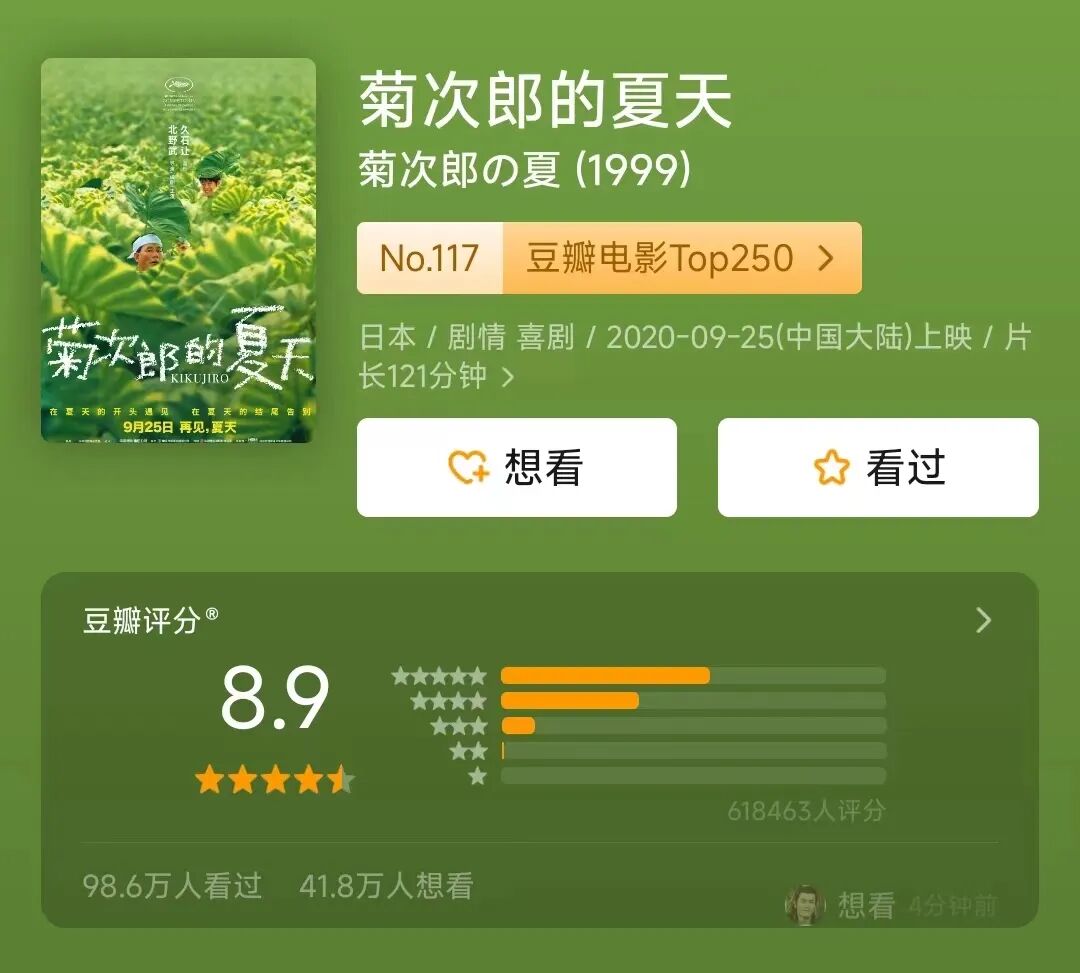Viewport: 1080px width, 973px height.
Task: Tap the one-star rating row icon
Action: [x=477, y=777]
